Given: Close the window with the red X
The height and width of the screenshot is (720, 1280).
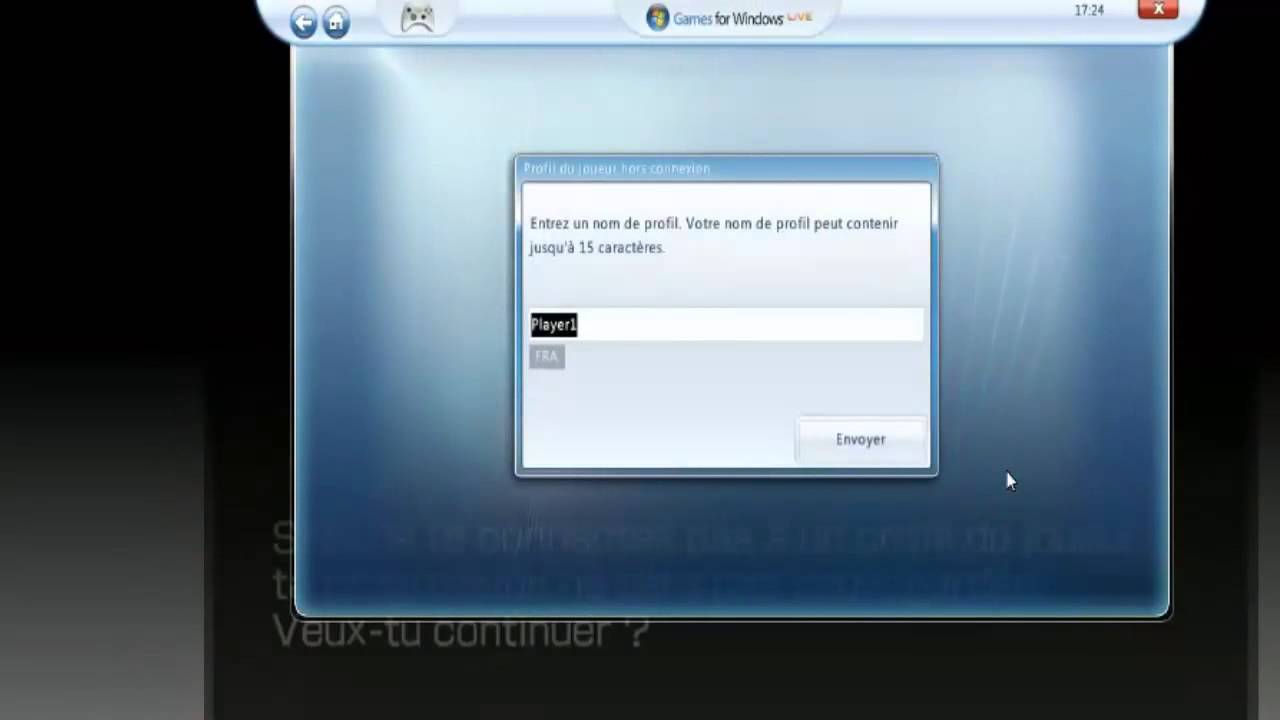Looking at the screenshot, I should 1158,9.
